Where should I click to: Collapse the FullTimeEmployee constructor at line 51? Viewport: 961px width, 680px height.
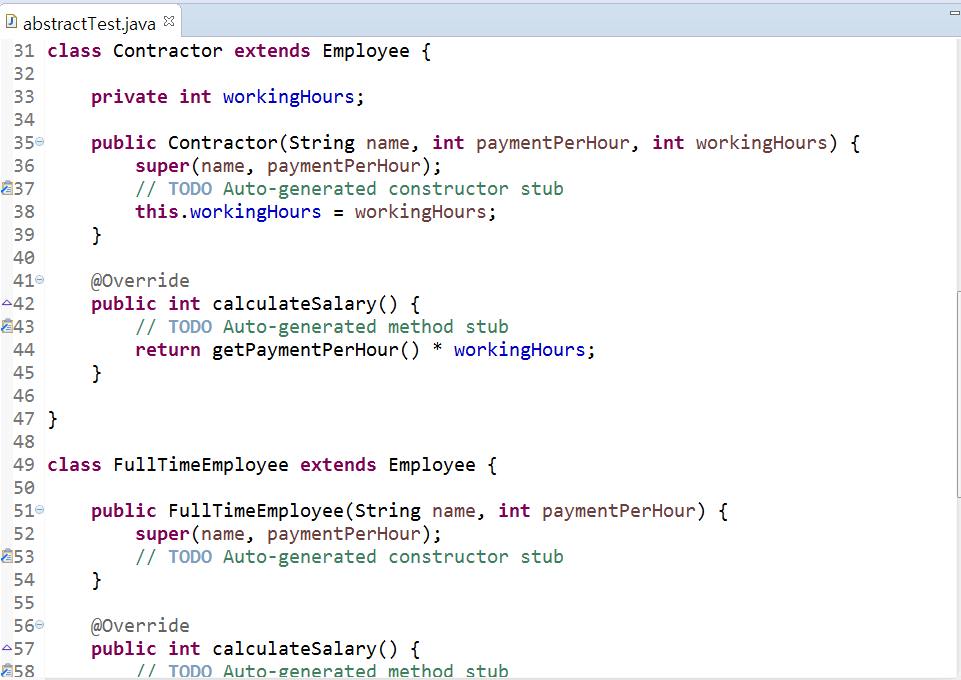point(40,510)
